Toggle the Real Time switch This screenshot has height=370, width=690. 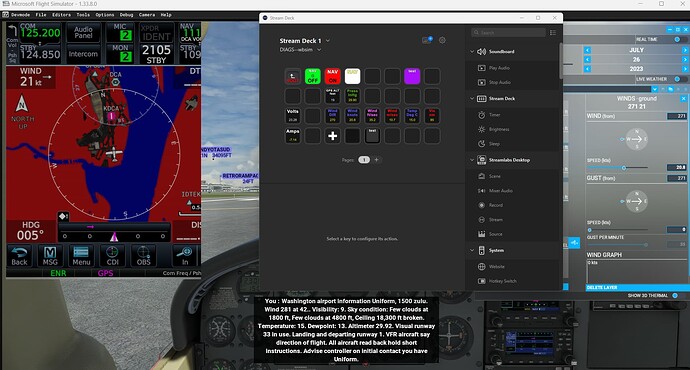point(677,39)
